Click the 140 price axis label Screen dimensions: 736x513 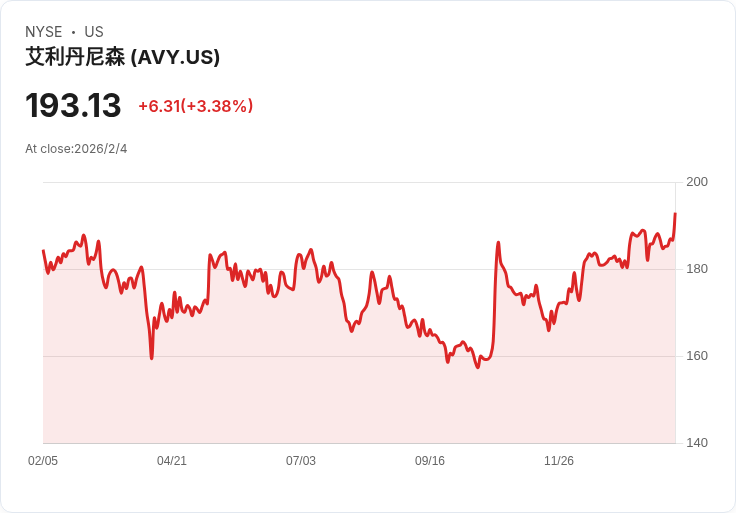[x=697, y=443]
